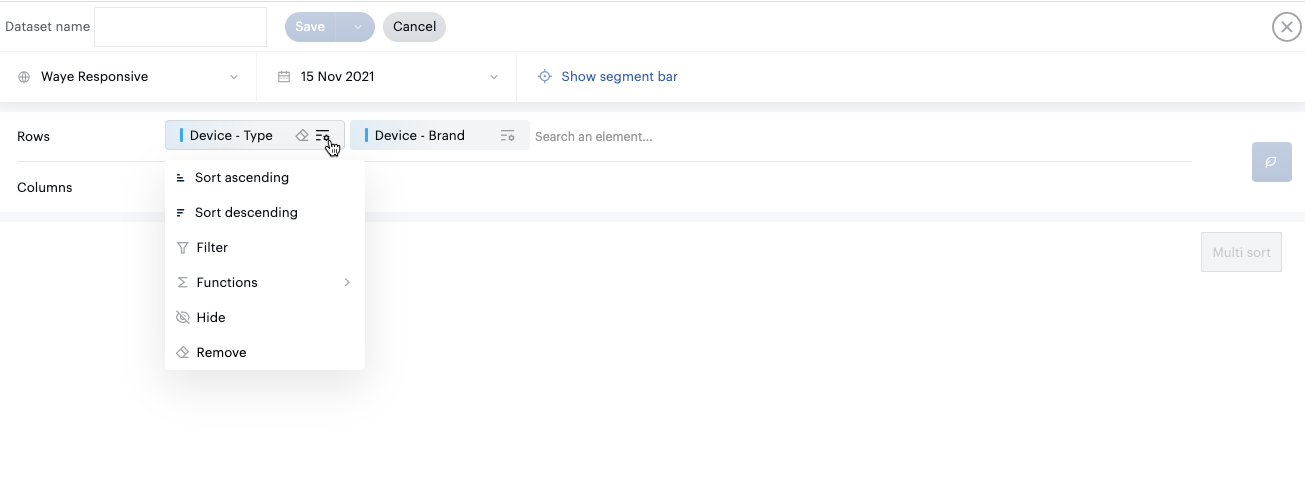
Task: Click the eraser icon on Device - Type chip
Action: tap(302, 136)
